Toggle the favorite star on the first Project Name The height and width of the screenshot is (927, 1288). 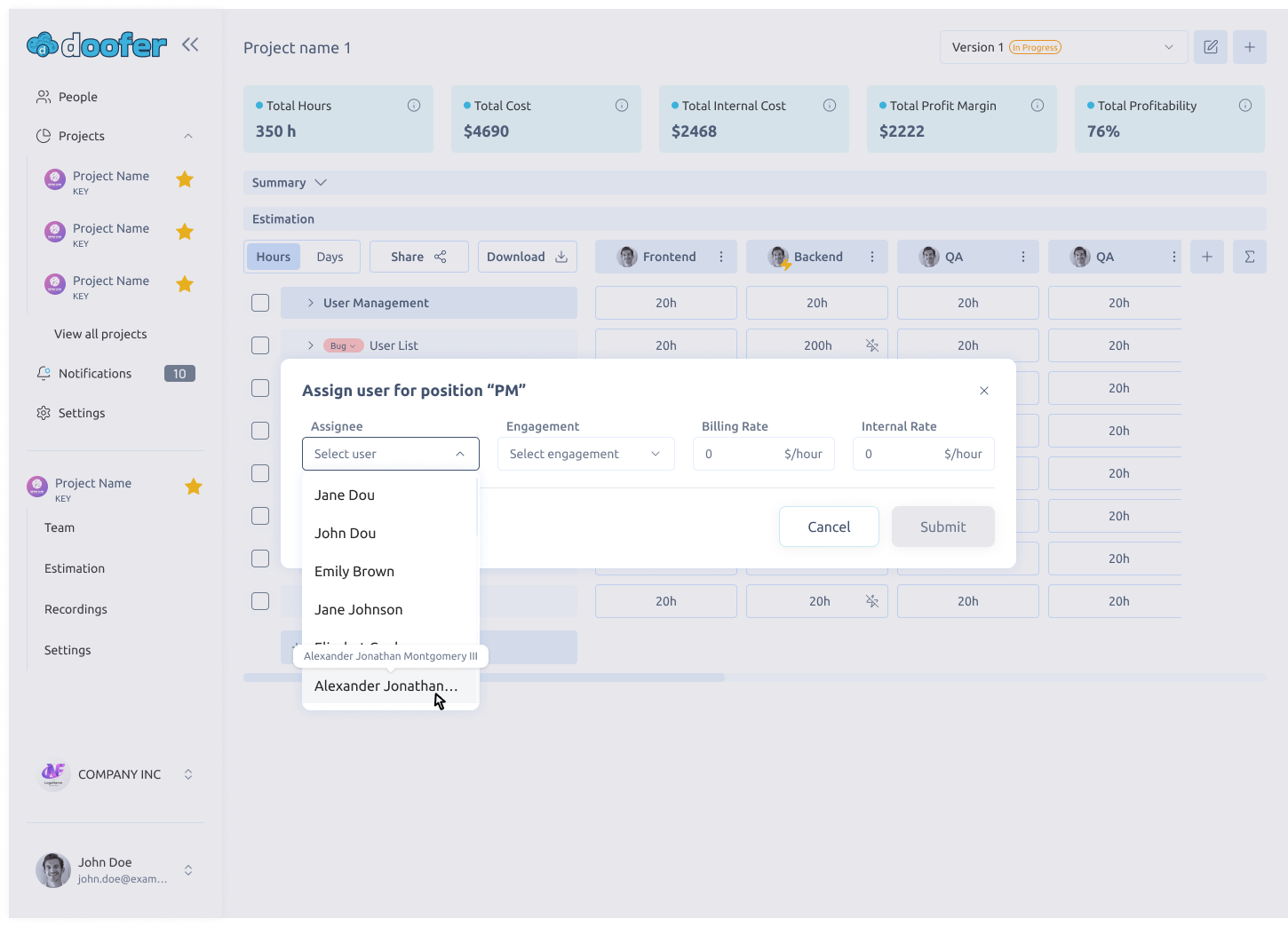pos(184,179)
